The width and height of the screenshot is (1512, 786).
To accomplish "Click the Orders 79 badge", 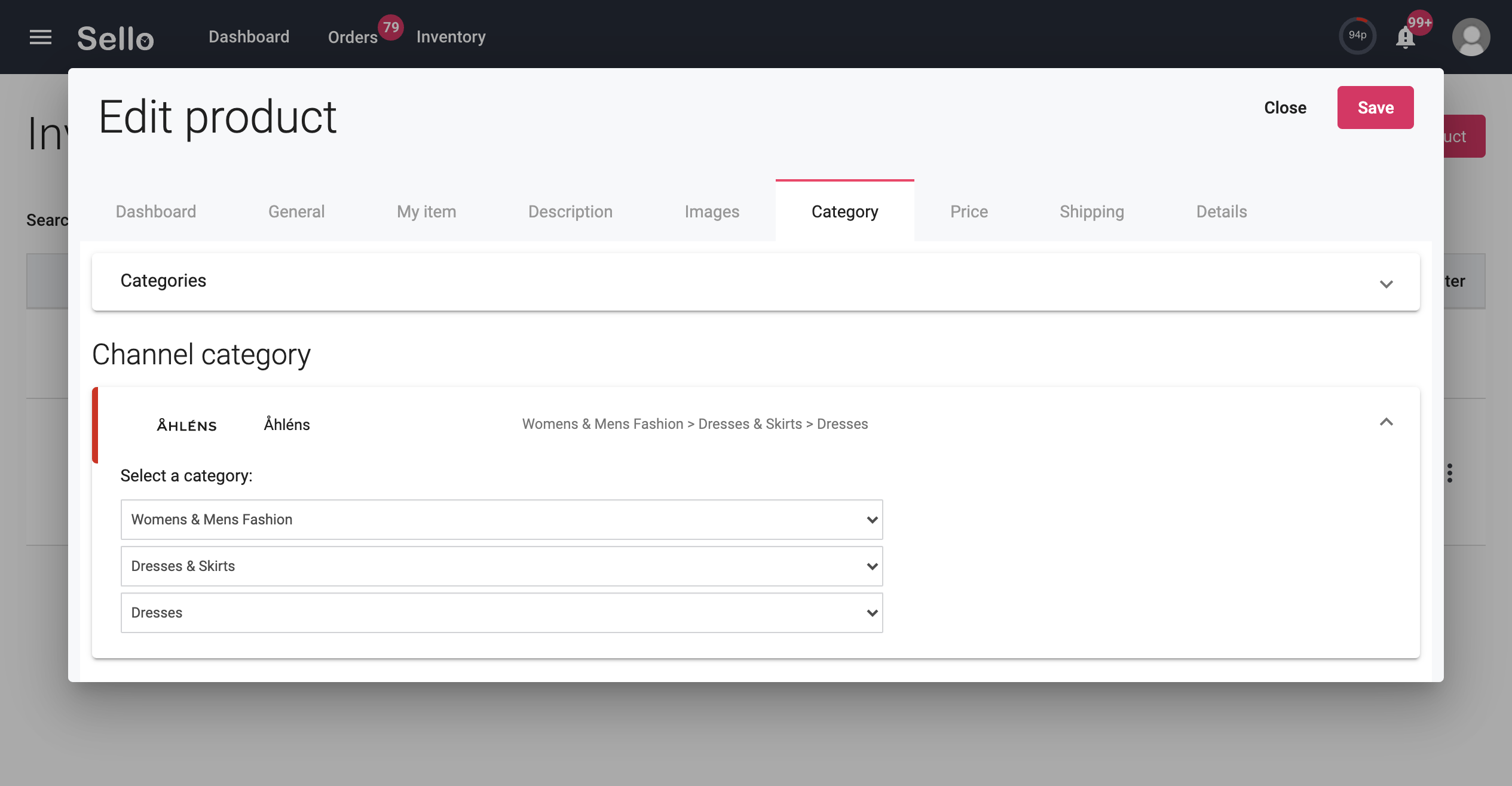I will [391, 27].
